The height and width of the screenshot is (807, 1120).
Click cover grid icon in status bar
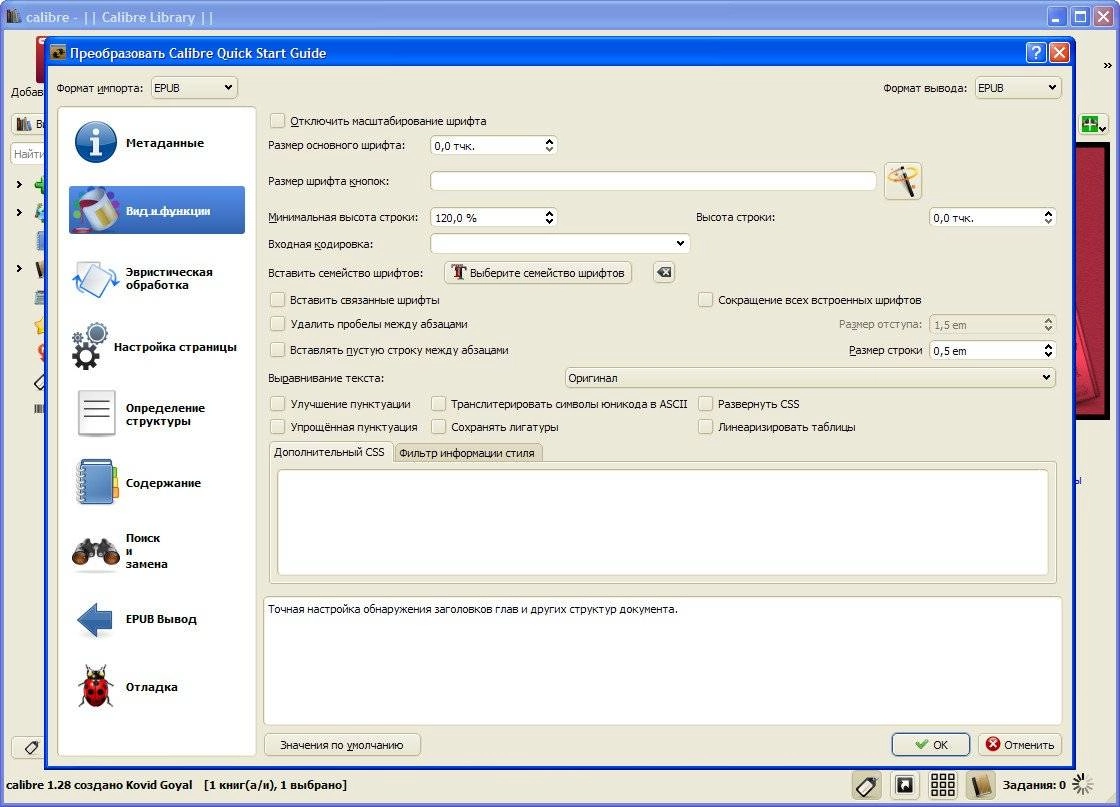[942, 785]
